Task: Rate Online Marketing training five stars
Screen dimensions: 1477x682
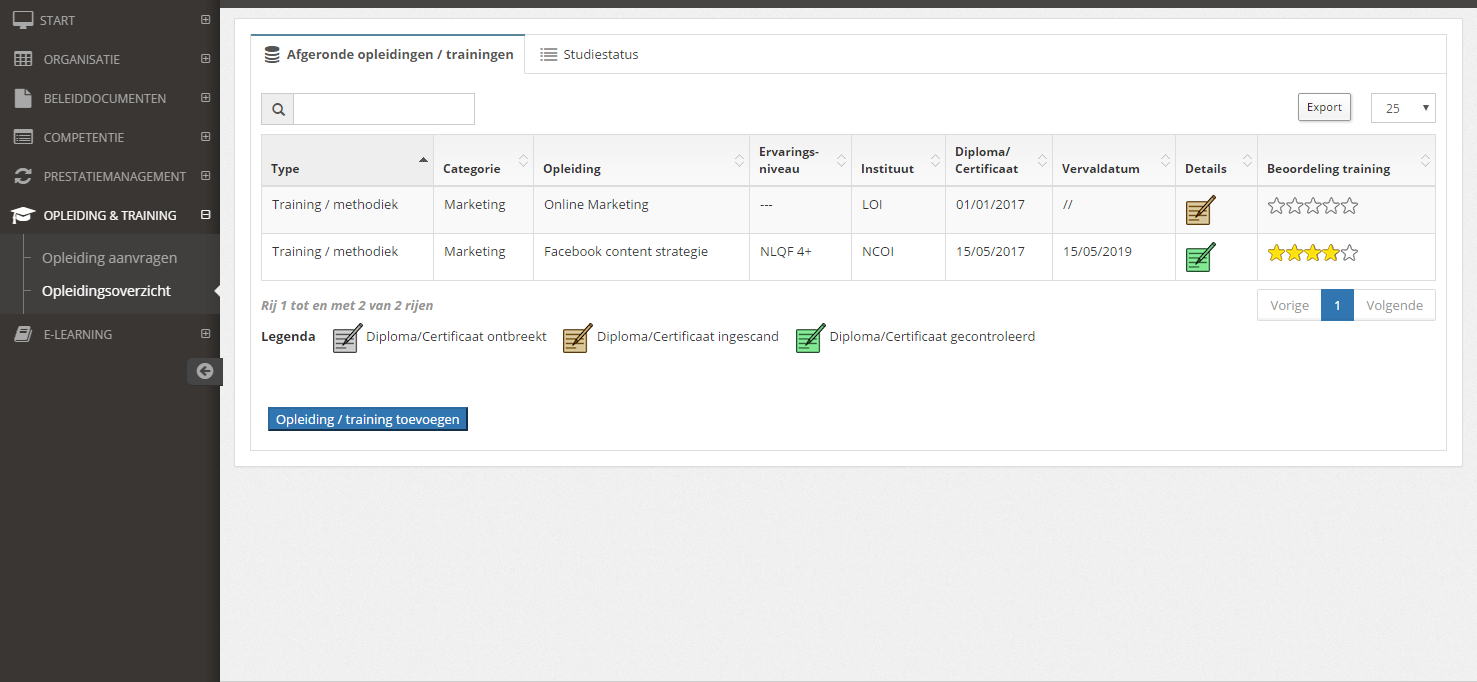Action: click(1350, 206)
